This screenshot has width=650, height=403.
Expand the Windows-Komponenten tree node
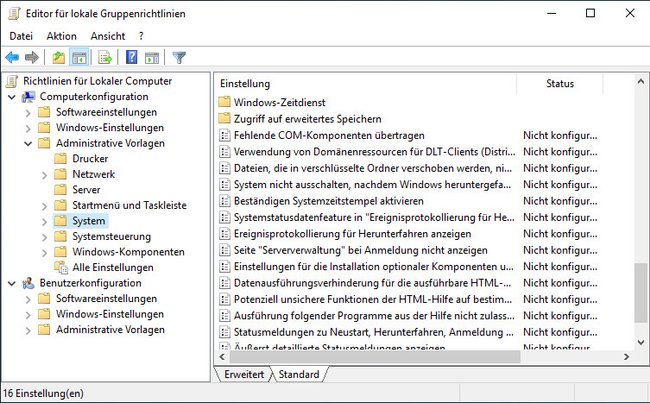click(44, 252)
